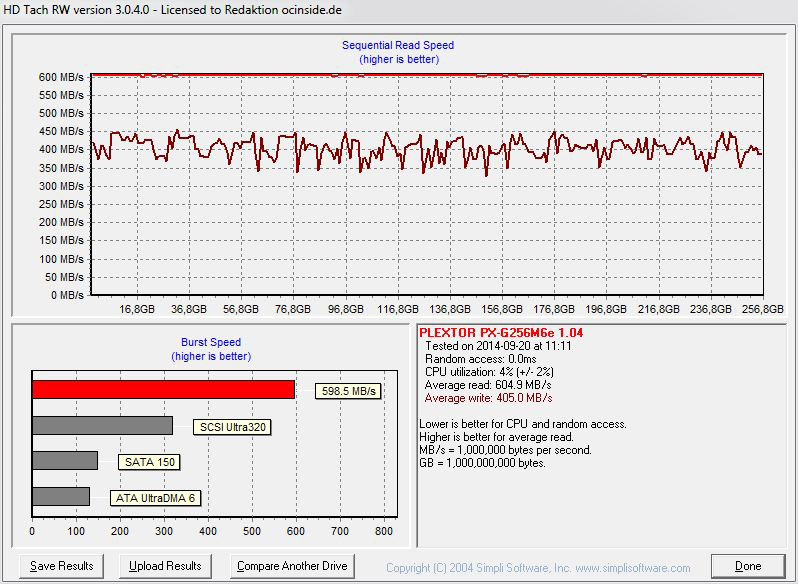Click the MB/s = 1,000,000 bytes line
This screenshot has height=584, width=798.
click(505, 450)
